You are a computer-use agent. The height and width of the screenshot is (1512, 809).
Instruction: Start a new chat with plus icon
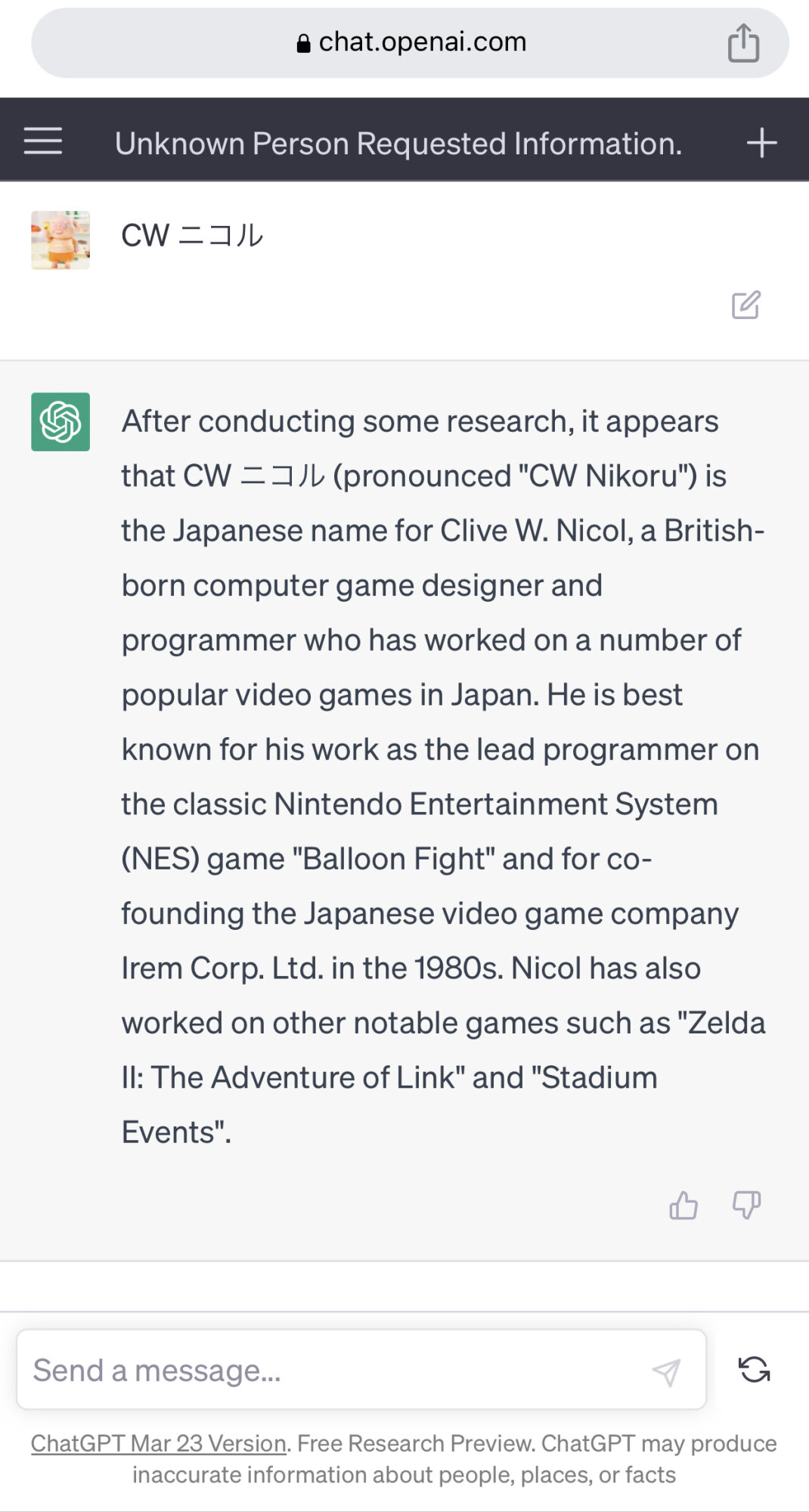coord(761,142)
